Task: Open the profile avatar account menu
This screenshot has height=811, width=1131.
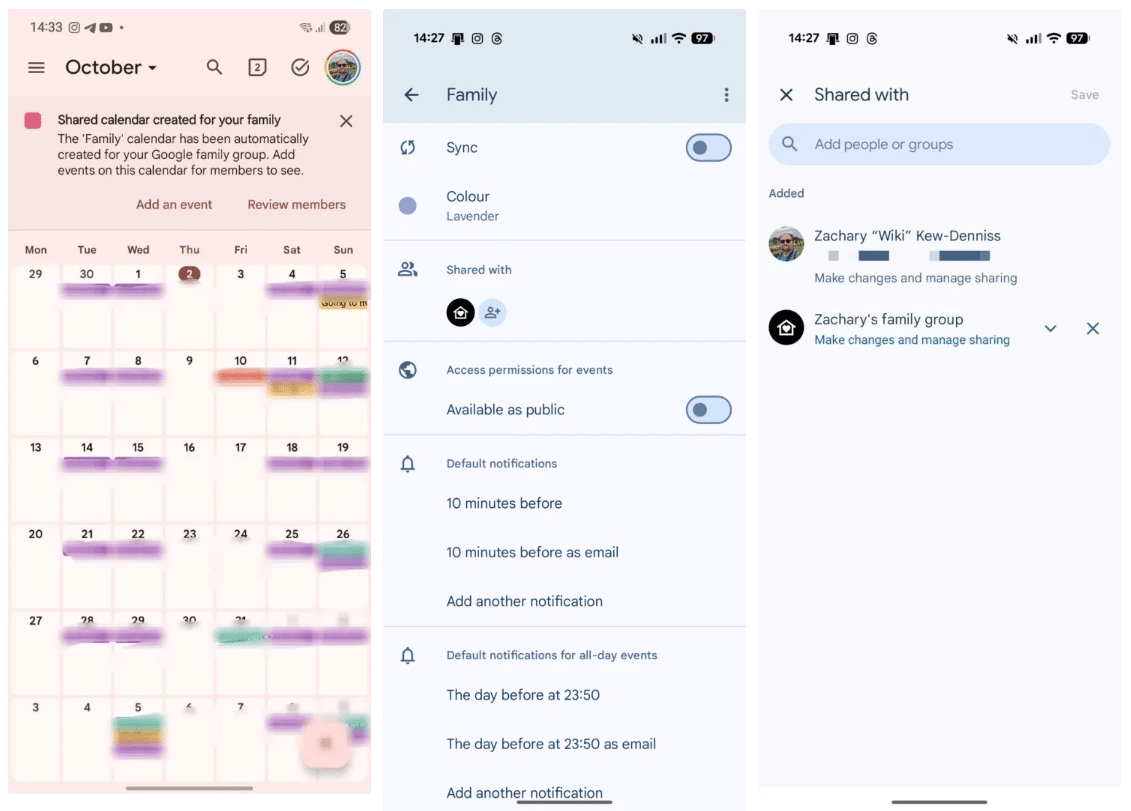Action: (x=343, y=68)
